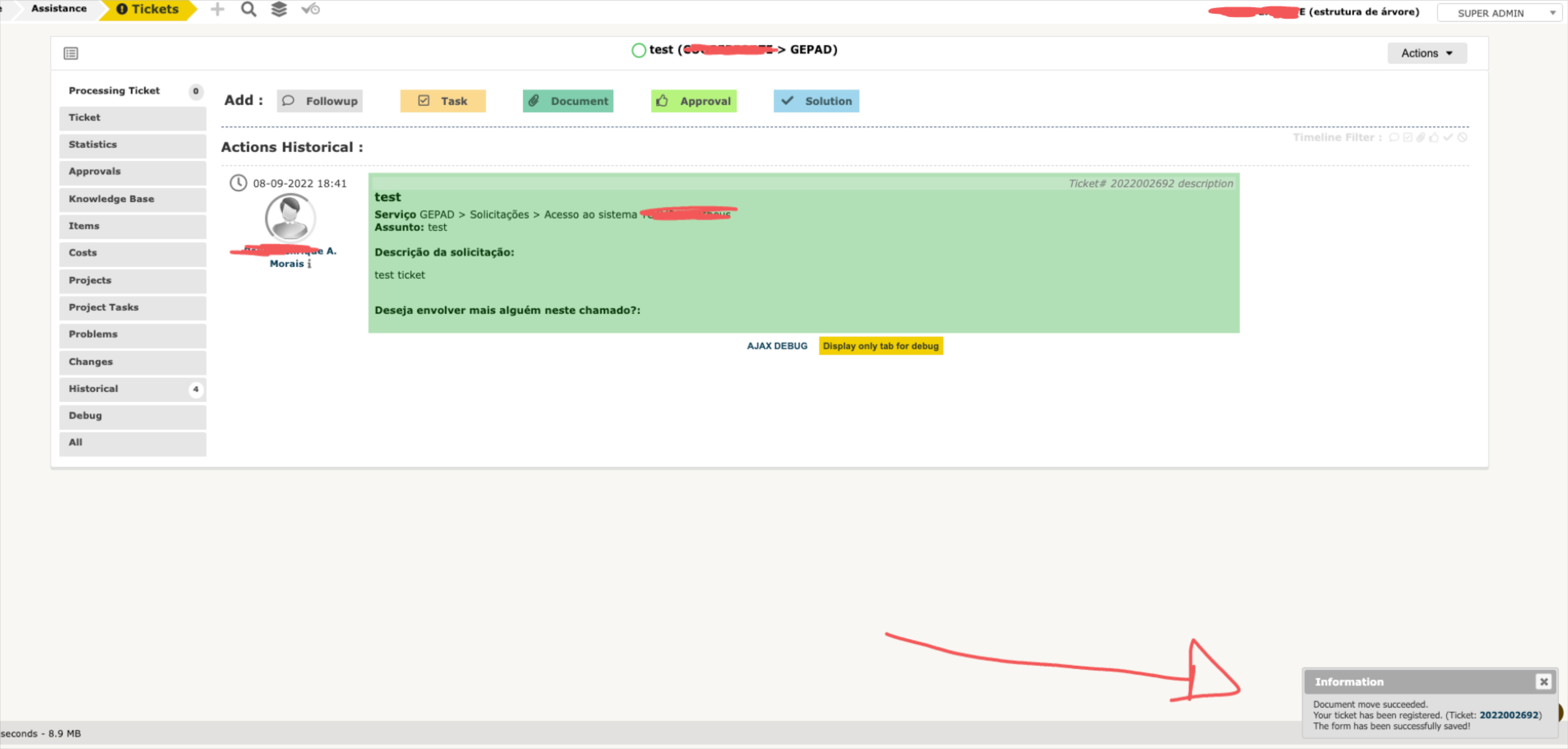Click the list icon at the panel's top-left

coord(71,53)
